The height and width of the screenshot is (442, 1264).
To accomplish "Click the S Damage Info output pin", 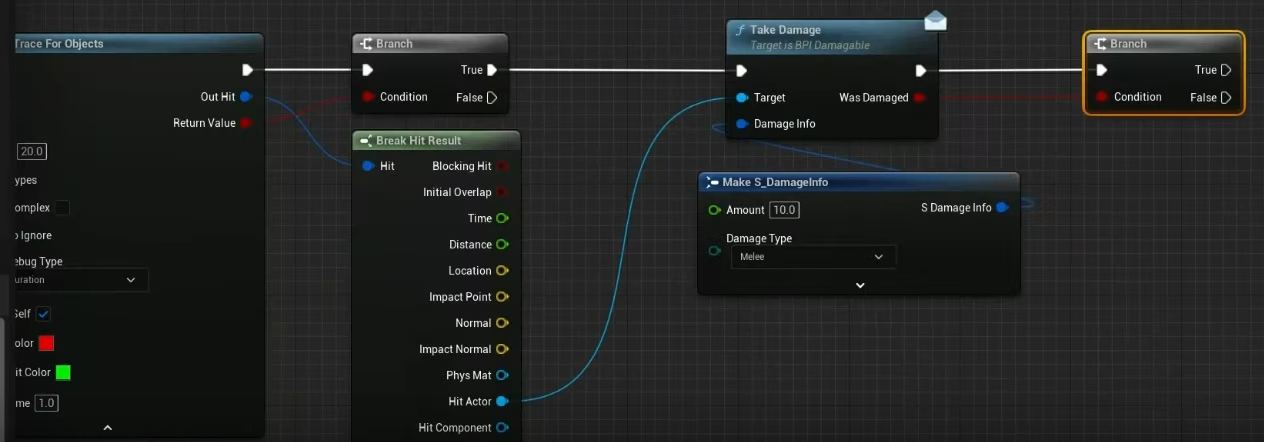I will click(x=1002, y=208).
